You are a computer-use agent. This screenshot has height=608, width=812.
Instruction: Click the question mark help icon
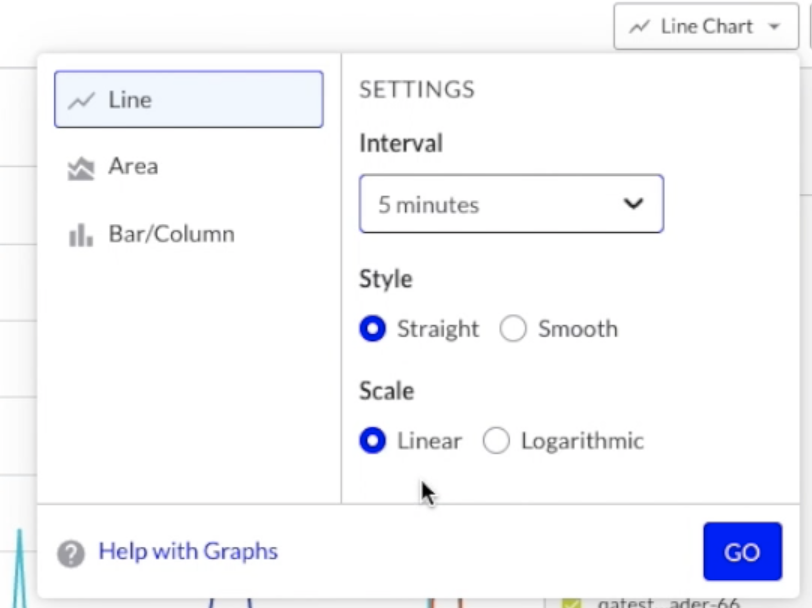click(71, 553)
